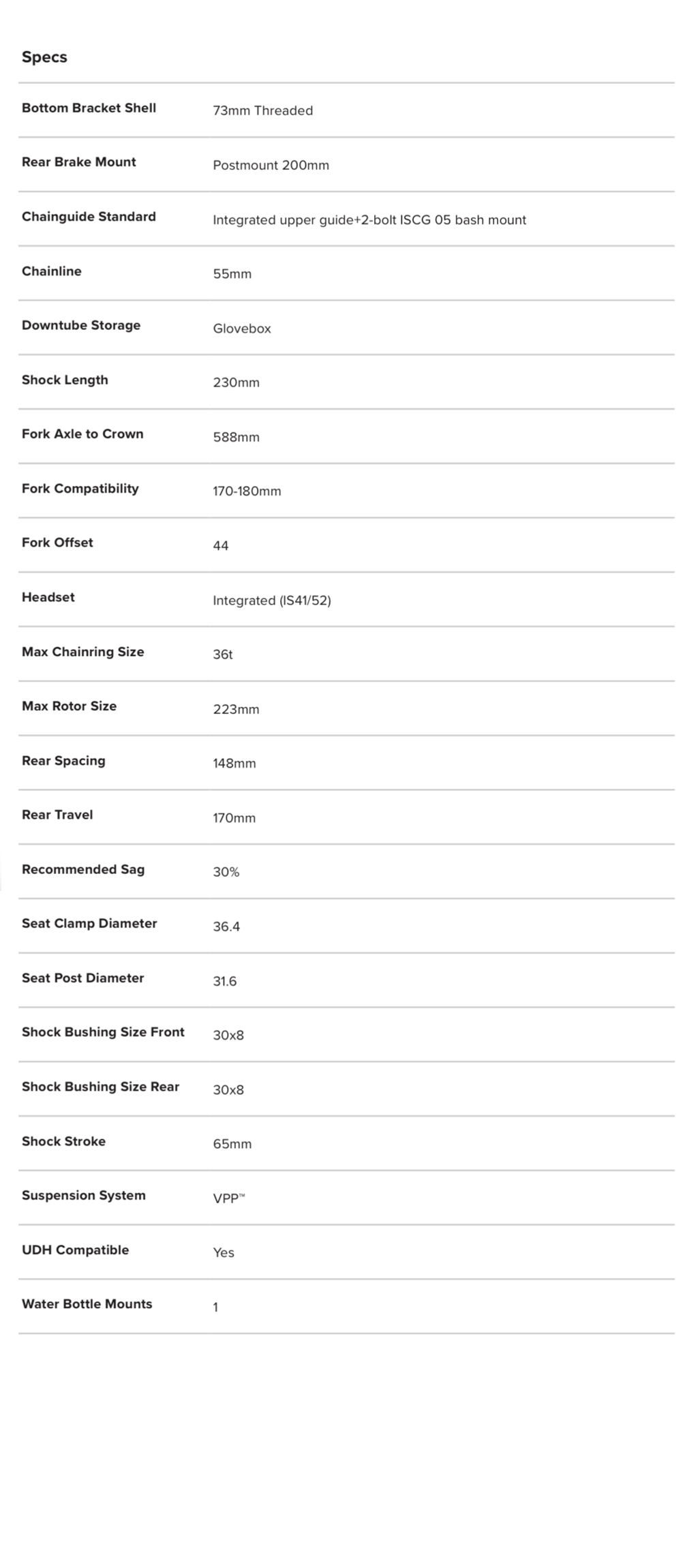Image resolution: width=698 pixels, height=1568 pixels.
Task: Select the 223mm max rotor value
Action: [236, 710]
